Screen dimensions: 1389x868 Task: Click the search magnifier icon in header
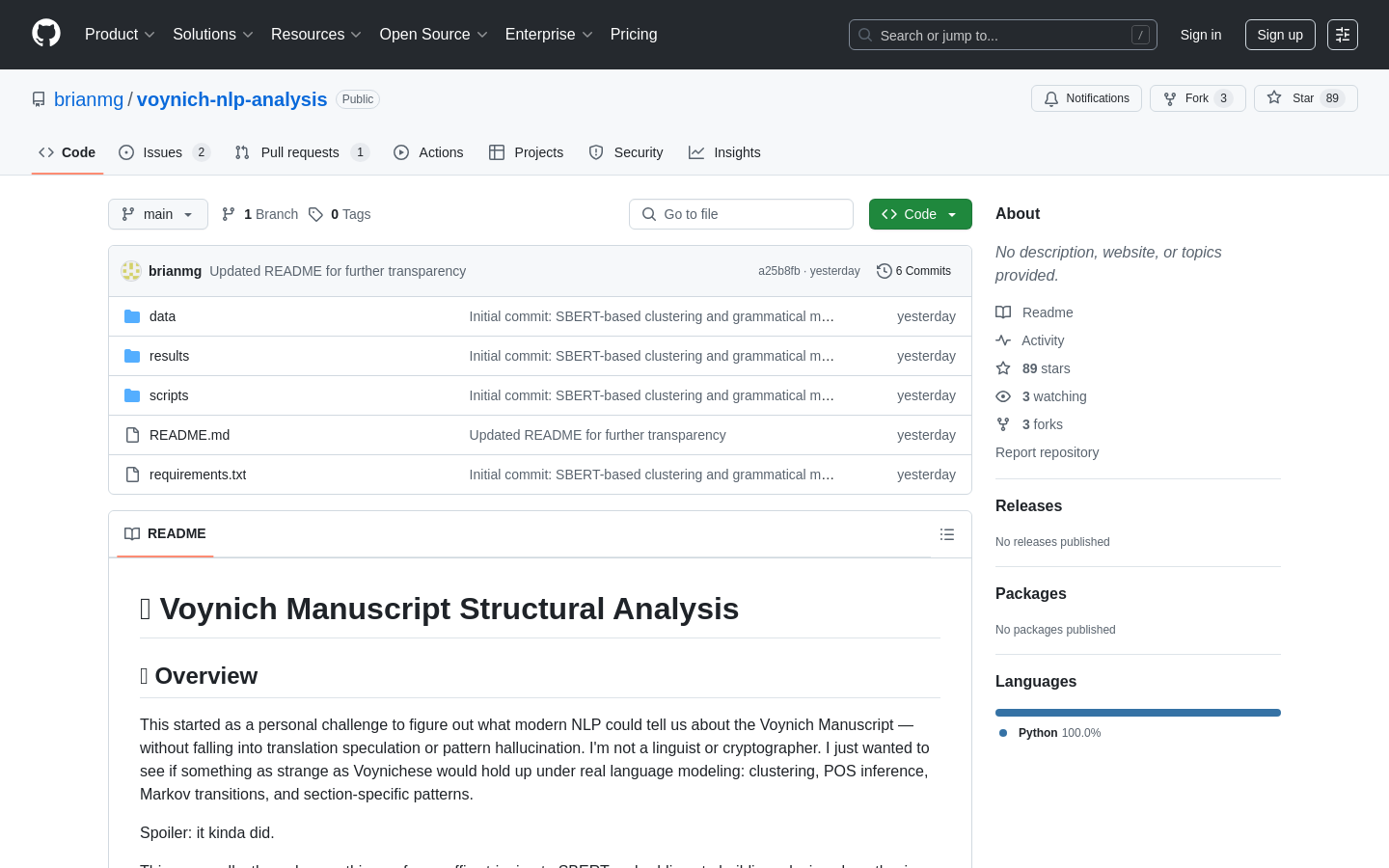coord(865,35)
